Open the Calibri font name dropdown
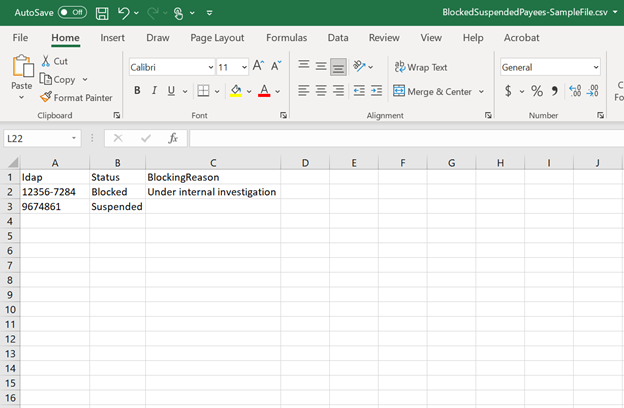The image size is (624, 408). [211, 67]
